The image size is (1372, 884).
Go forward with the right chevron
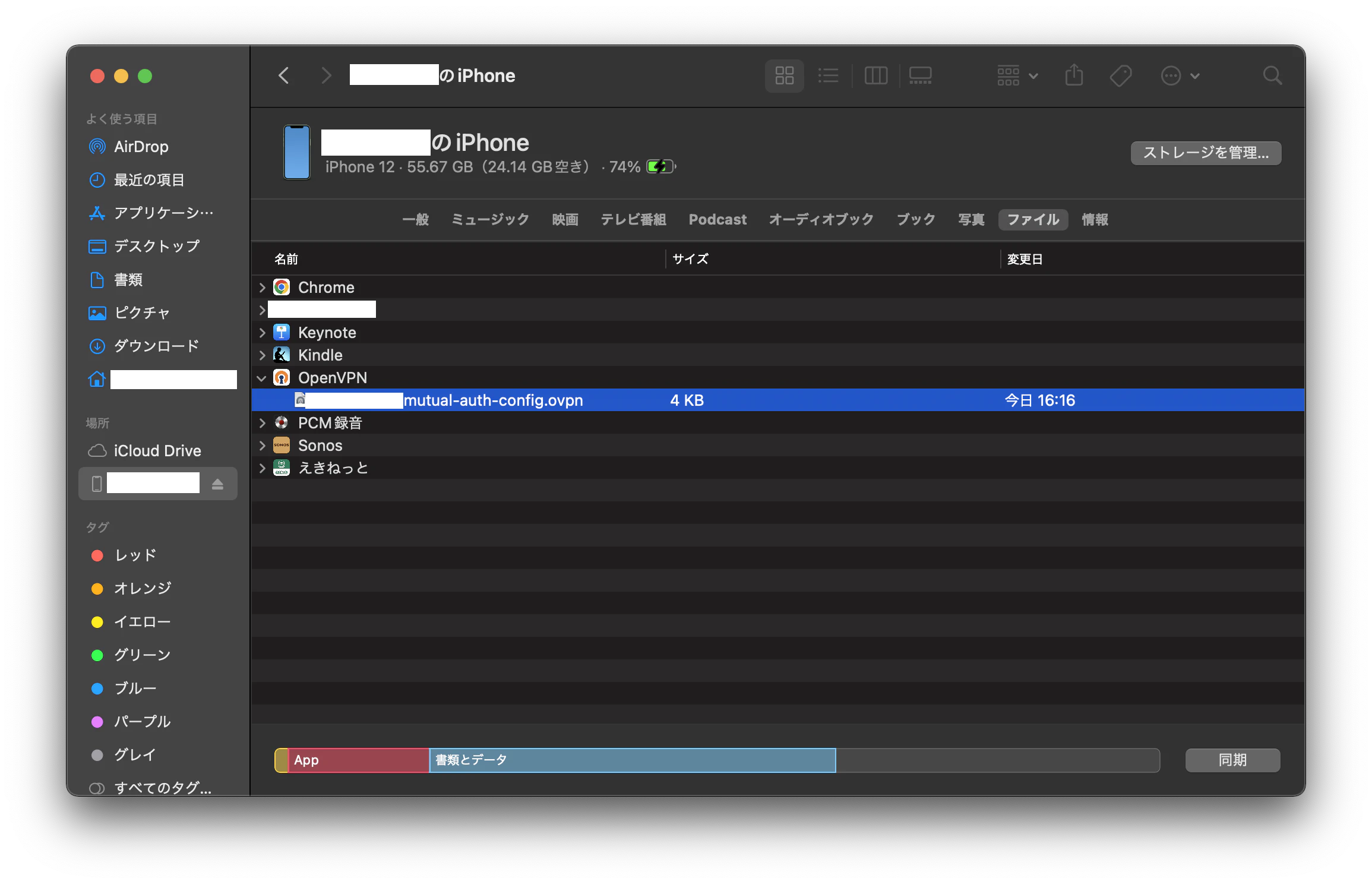326,75
